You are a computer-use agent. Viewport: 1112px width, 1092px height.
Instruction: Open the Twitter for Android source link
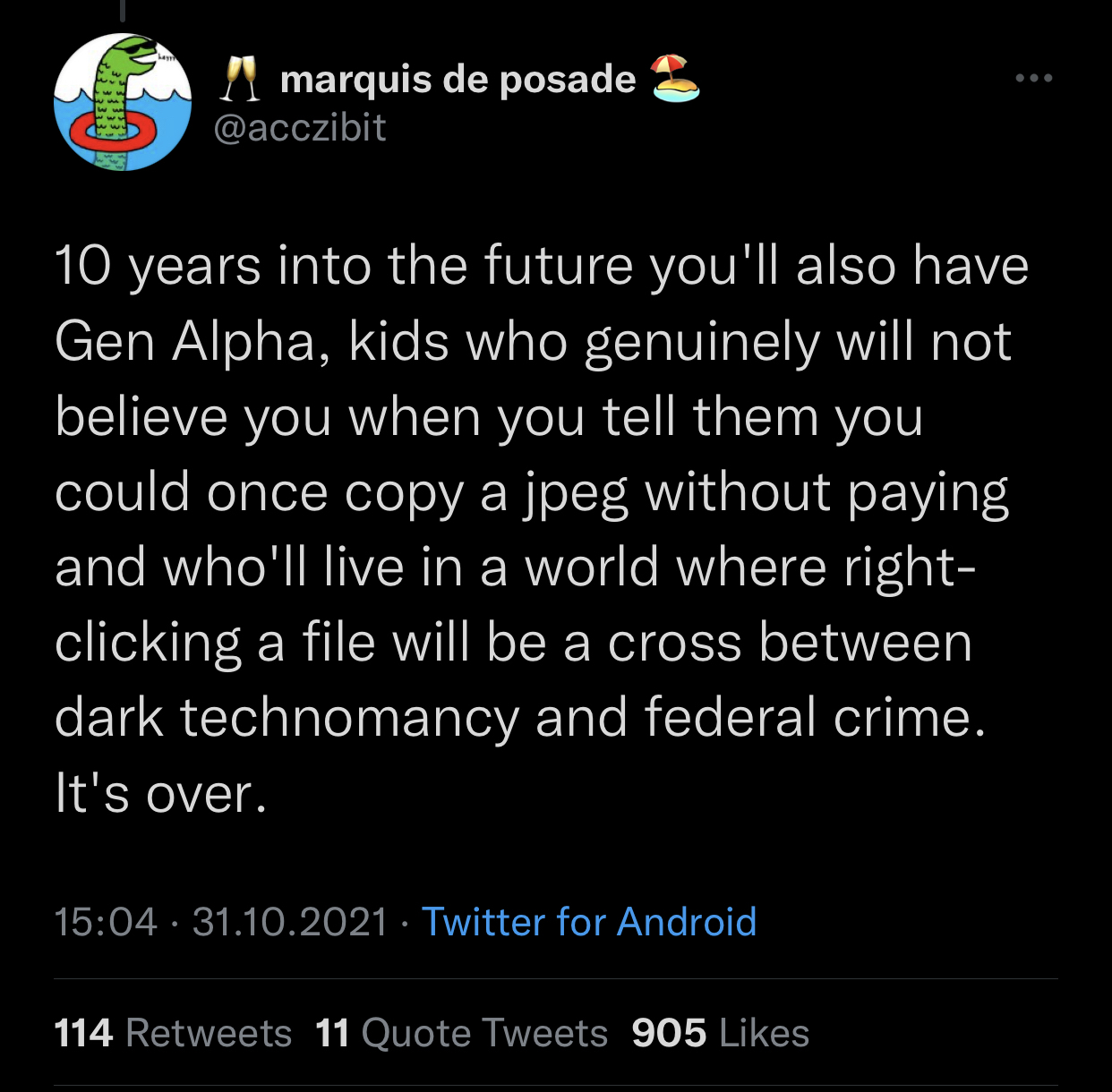tap(589, 922)
